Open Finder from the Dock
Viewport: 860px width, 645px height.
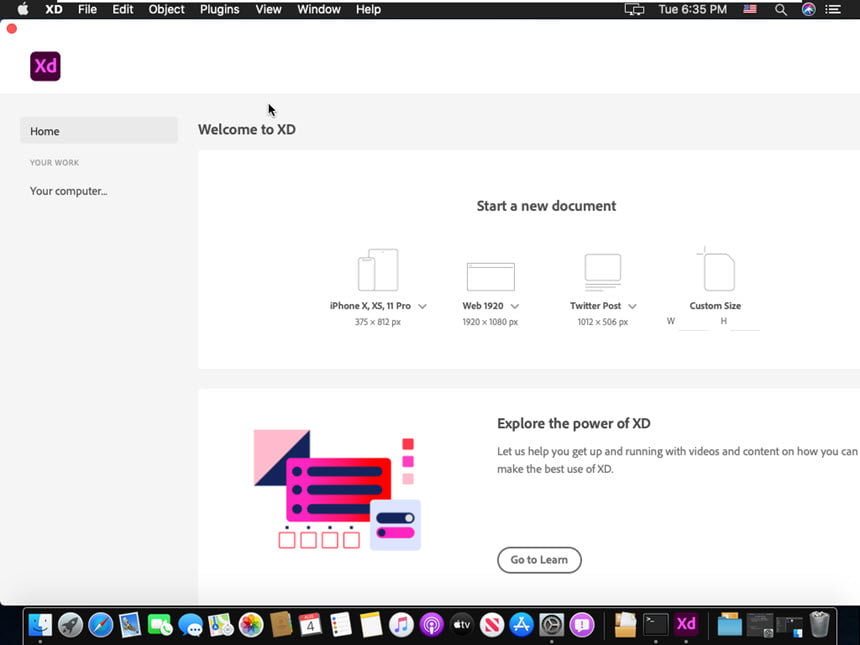pyautogui.click(x=40, y=625)
